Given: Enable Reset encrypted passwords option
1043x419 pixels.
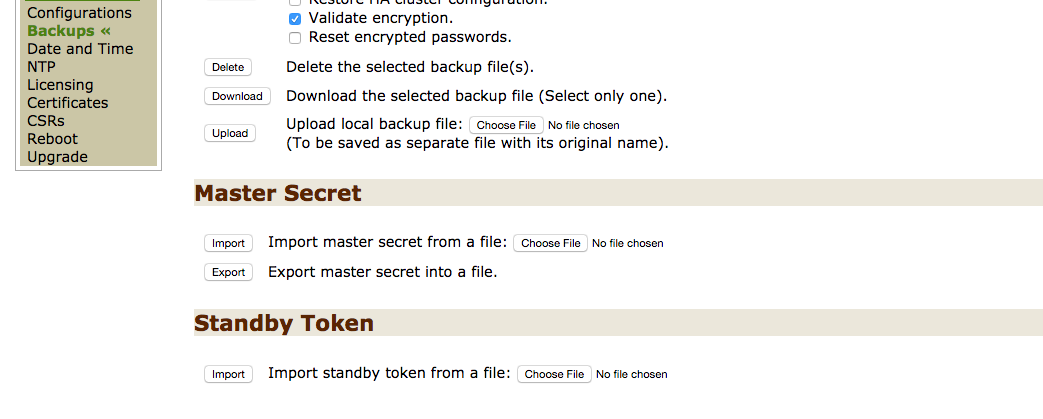Looking at the screenshot, I should 295,38.
